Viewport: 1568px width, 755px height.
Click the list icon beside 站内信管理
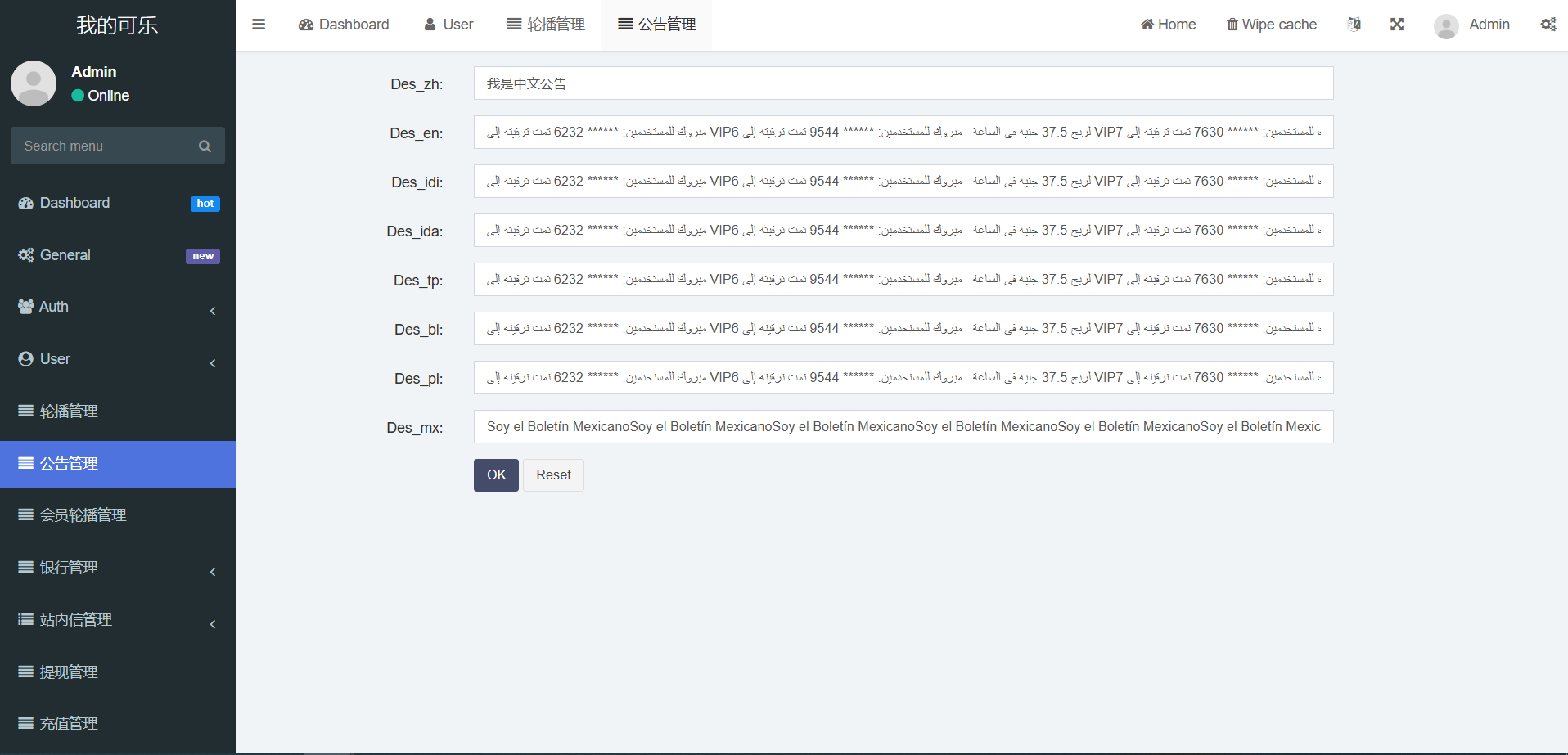pyautogui.click(x=26, y=620)
